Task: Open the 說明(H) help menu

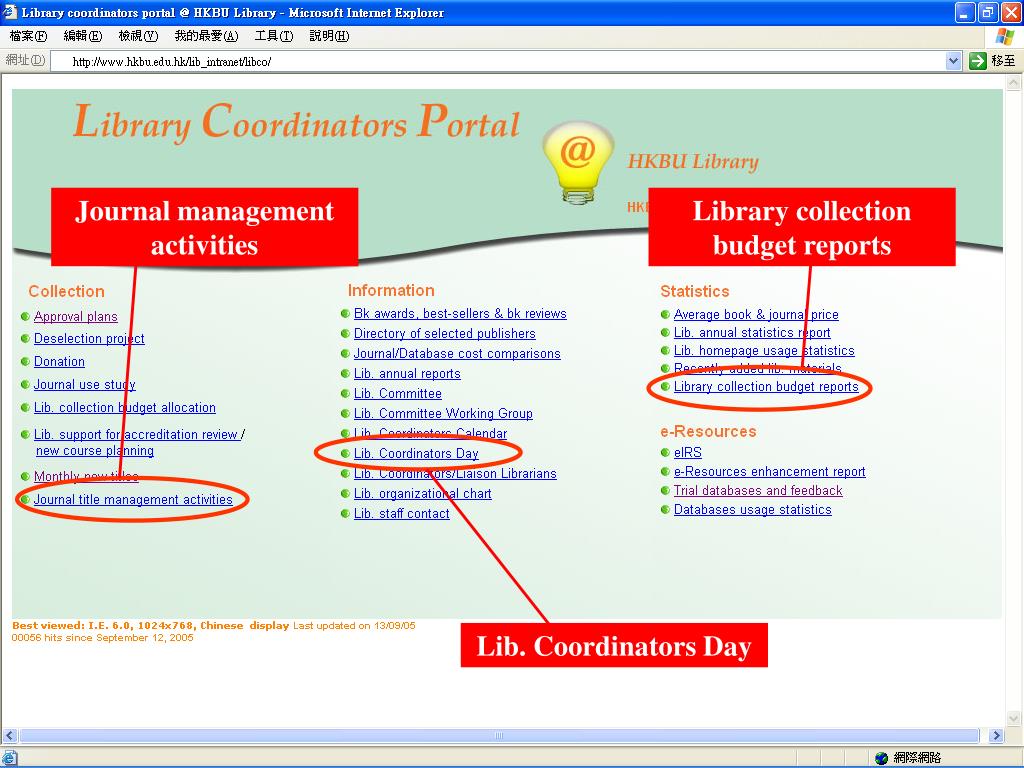Action: point(329,36)
